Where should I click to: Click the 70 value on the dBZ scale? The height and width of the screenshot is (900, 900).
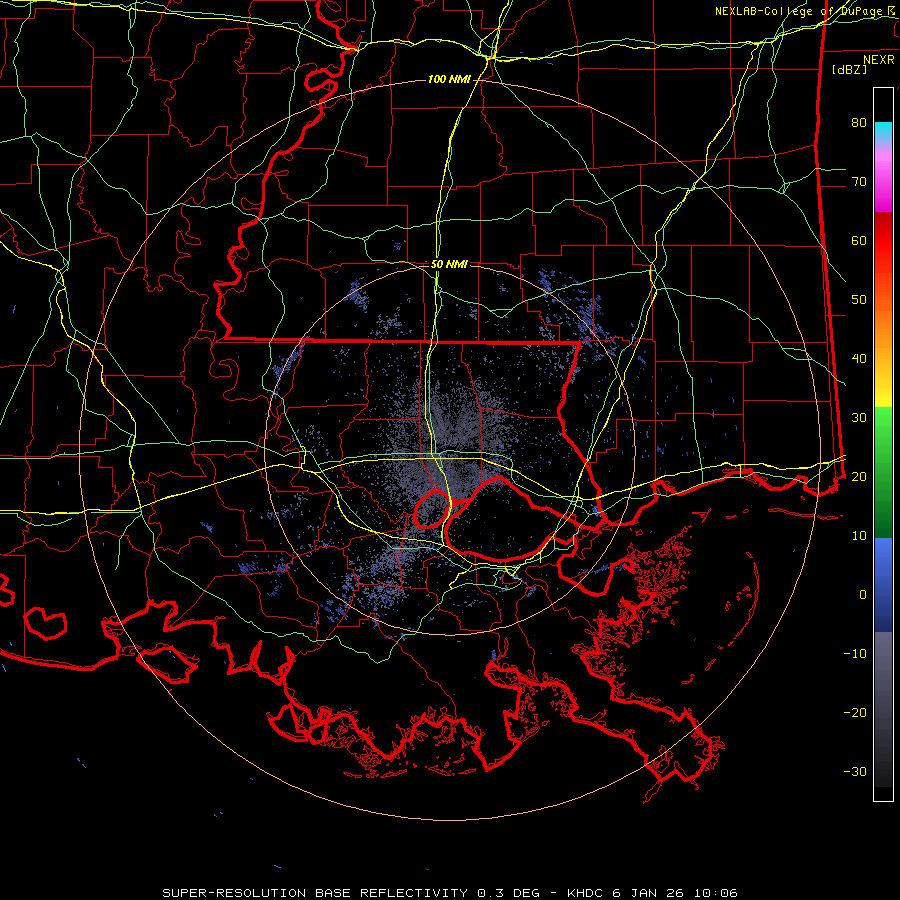pos(859,182)
